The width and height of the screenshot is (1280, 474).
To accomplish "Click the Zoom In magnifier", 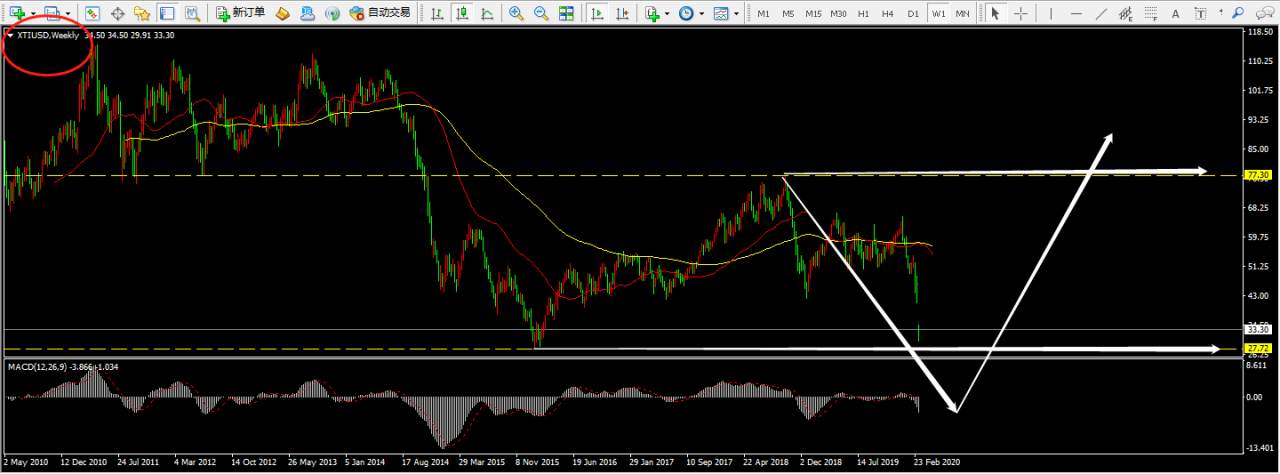I will pos(516,13).
